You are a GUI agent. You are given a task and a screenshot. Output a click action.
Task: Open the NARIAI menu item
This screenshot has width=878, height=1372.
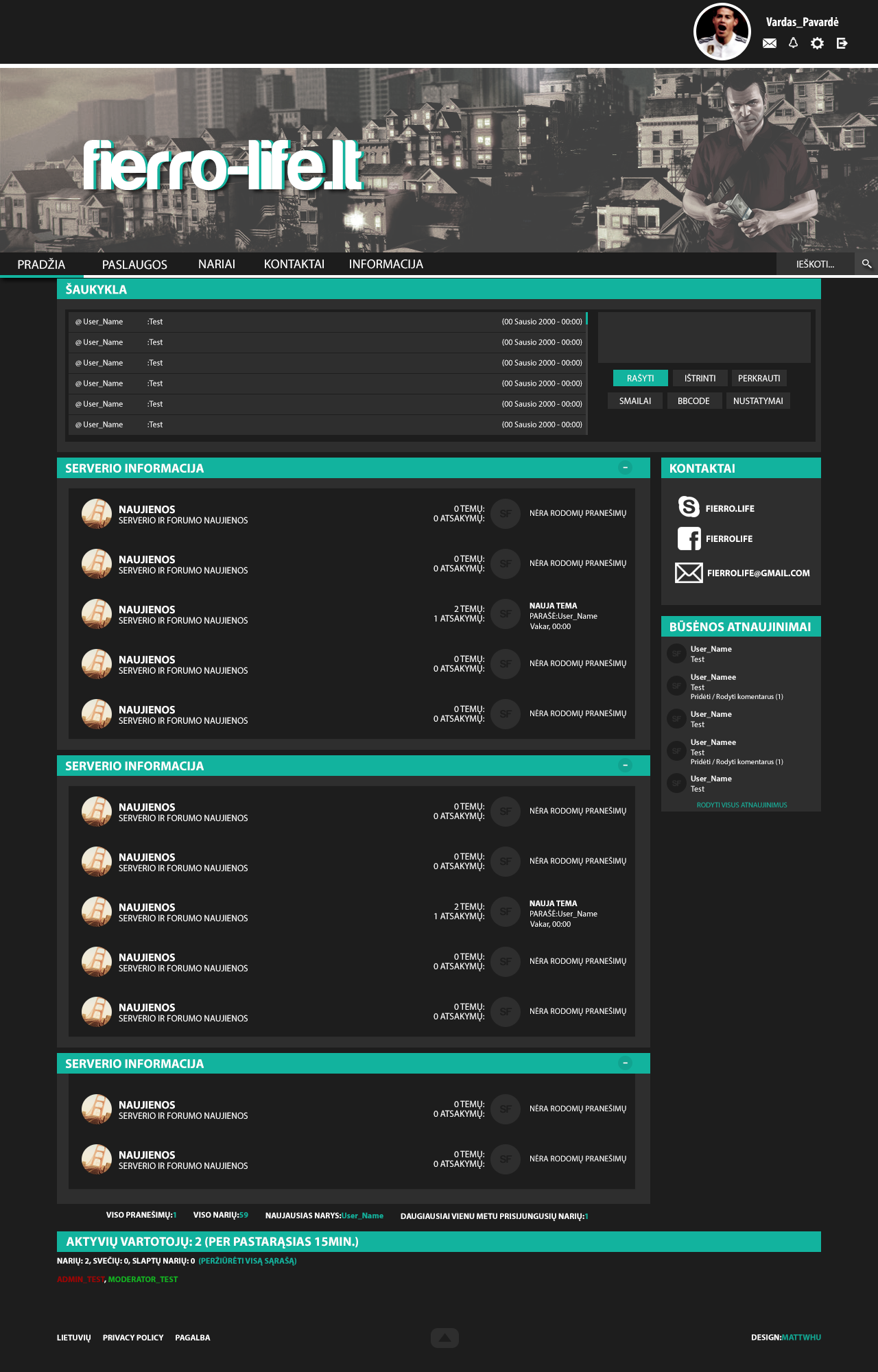click(217, 264)
